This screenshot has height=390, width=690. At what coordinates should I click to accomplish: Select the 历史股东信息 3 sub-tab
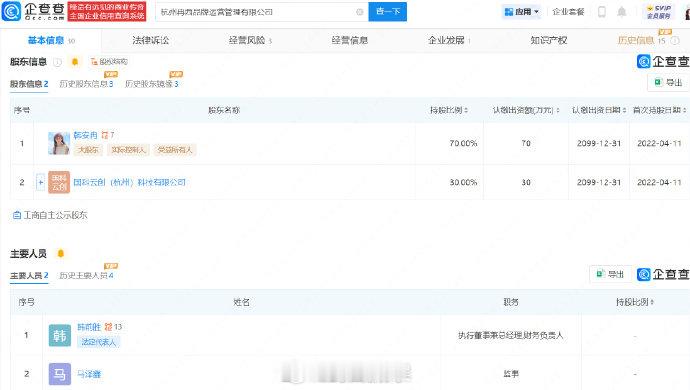(86, 84)
